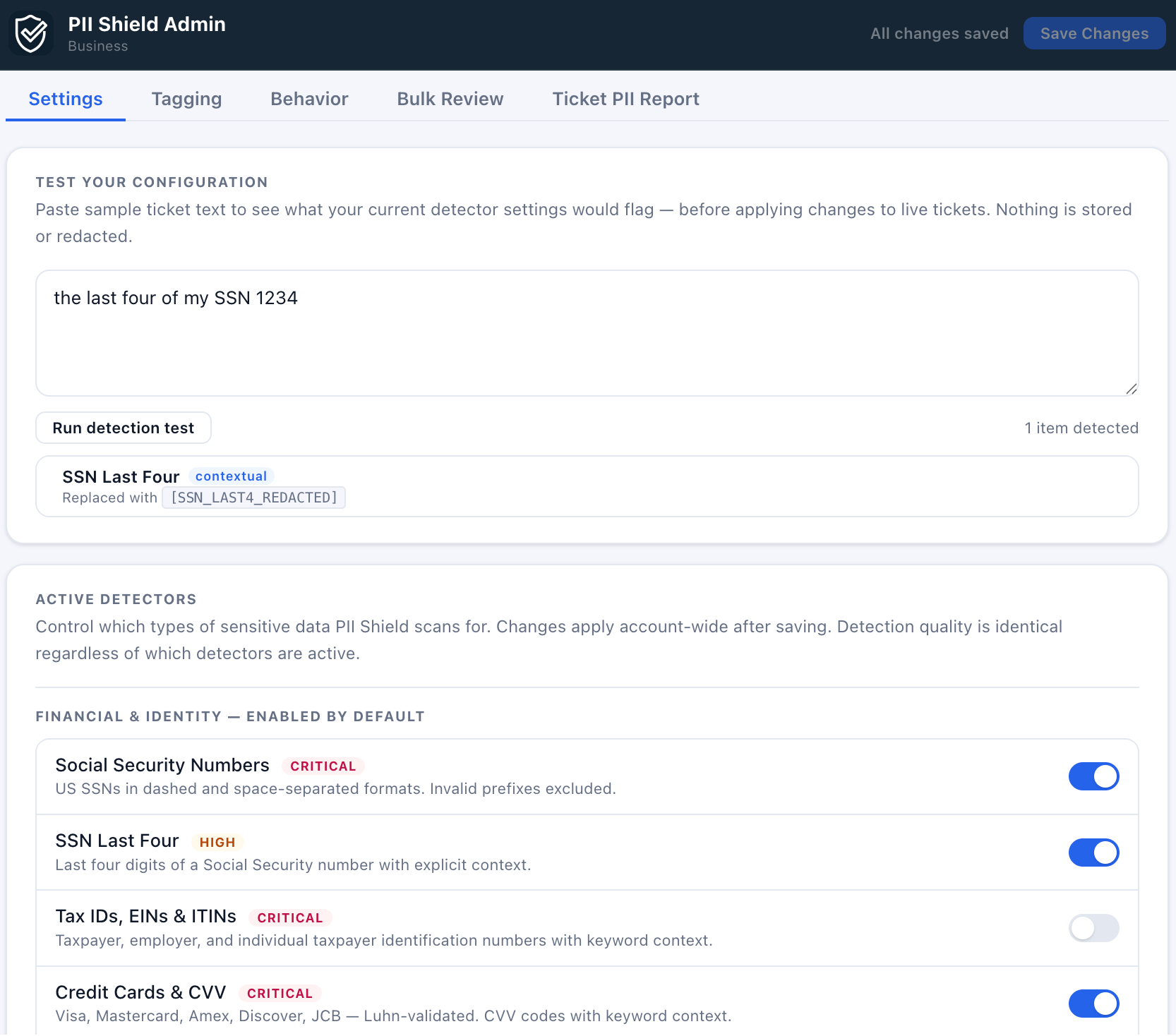Click the 'All changes saved' status text
The width and height of the screenshot is (1176, 1036).
(x=939, y=33)
